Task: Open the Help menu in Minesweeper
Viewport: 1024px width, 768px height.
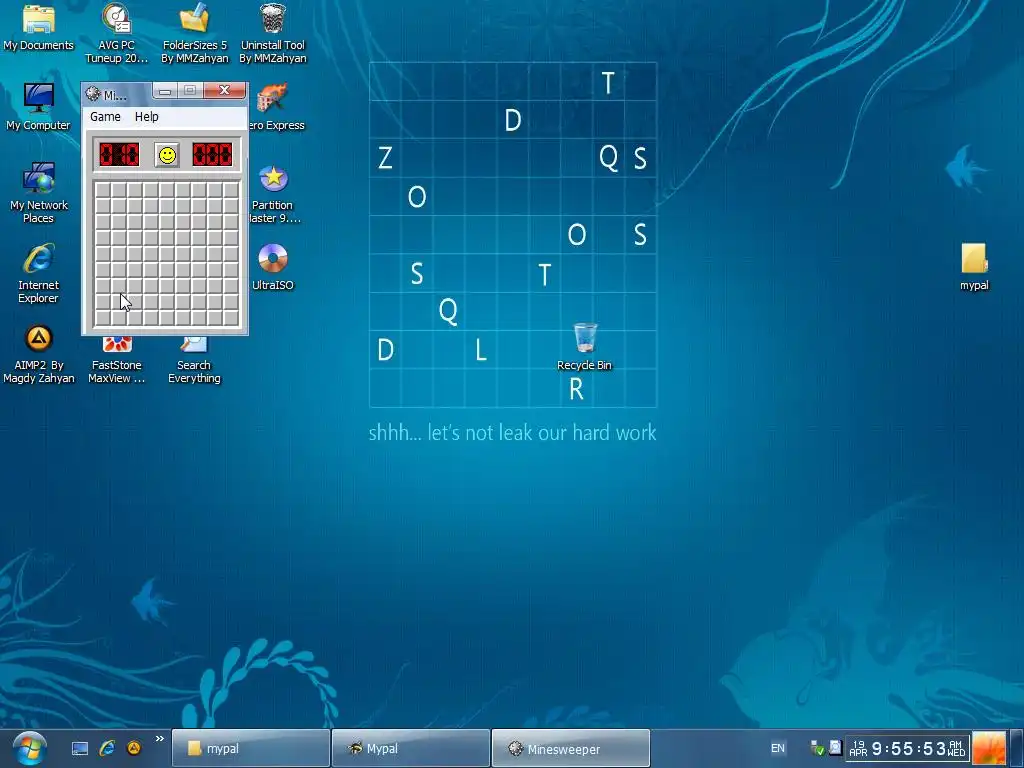Action: point(146,116)
